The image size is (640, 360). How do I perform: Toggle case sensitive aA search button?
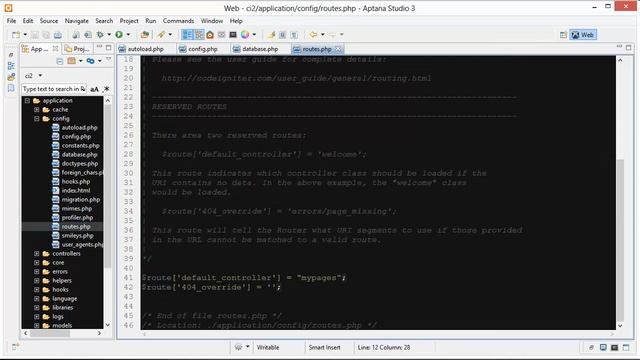tap(94, 89)
